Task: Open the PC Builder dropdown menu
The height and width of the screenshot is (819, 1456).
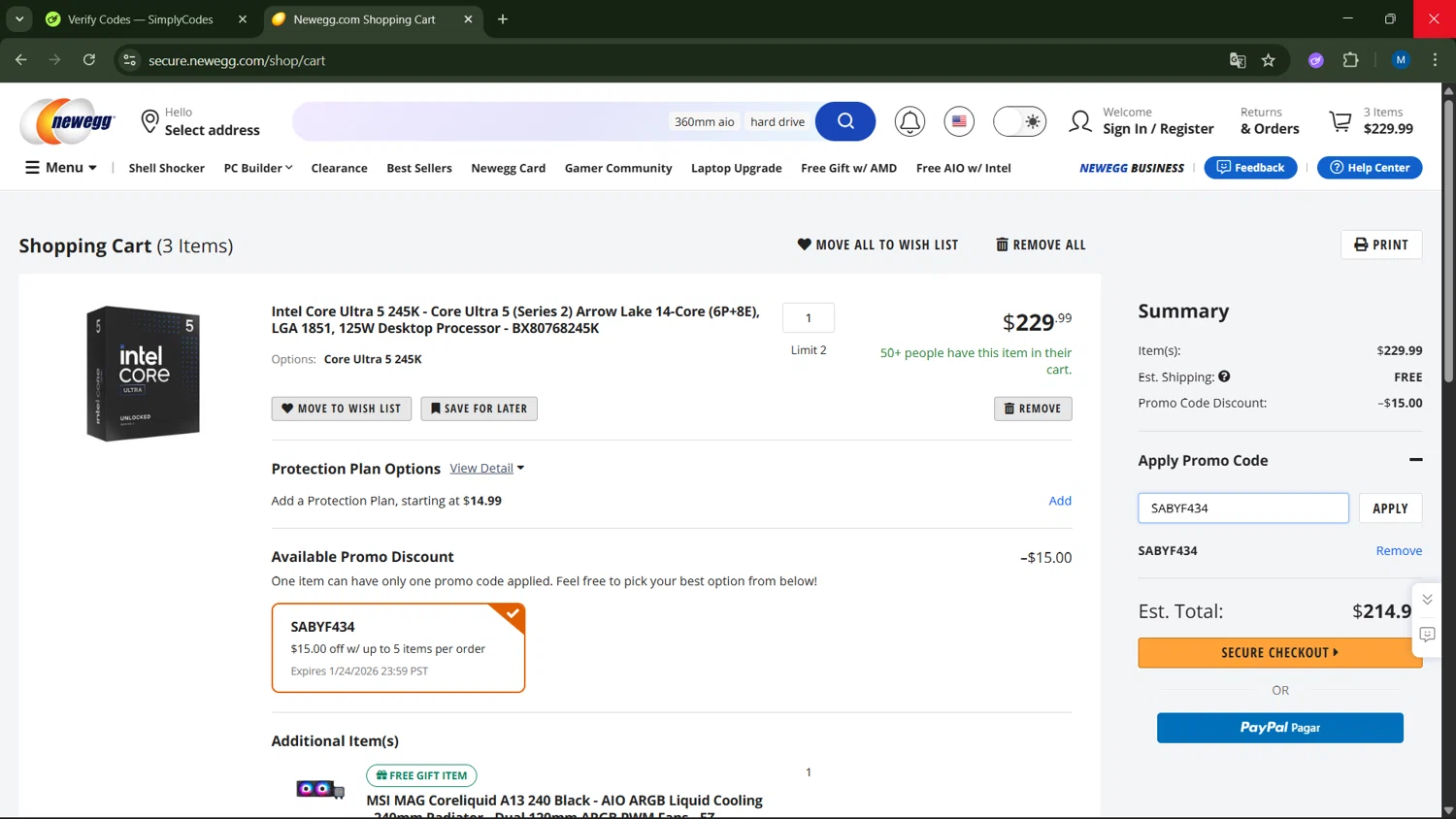Action: (257, 168)
